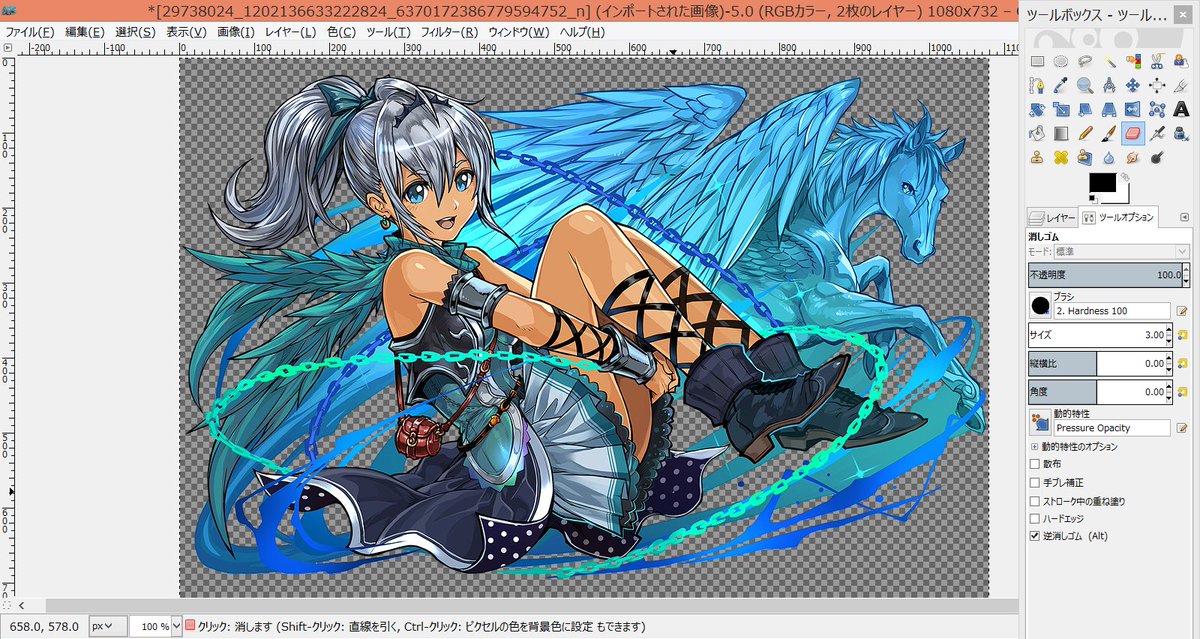Select the Alignment tool
Viewport: 1200px width, 639px height.
[1157, 85]
